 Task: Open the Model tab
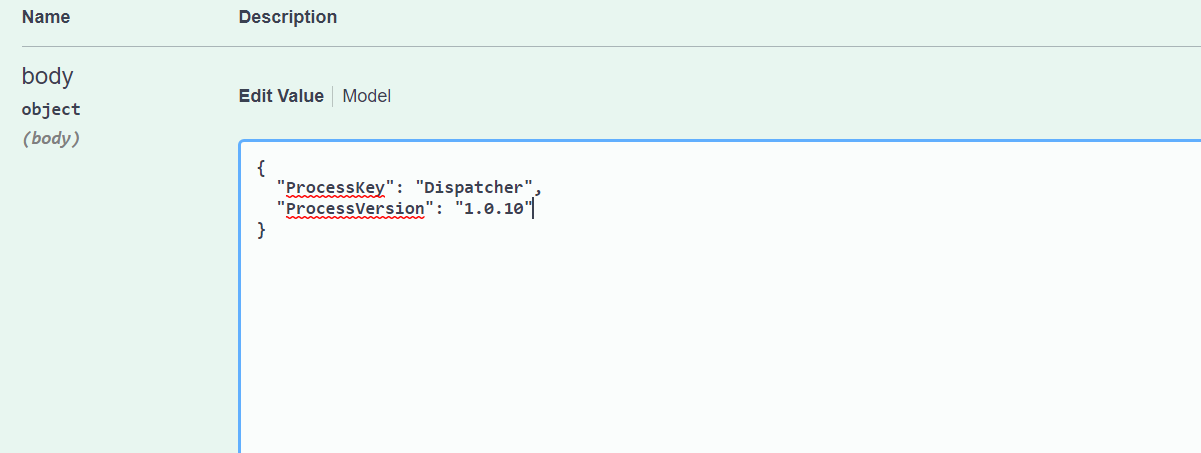click(366, 96)
